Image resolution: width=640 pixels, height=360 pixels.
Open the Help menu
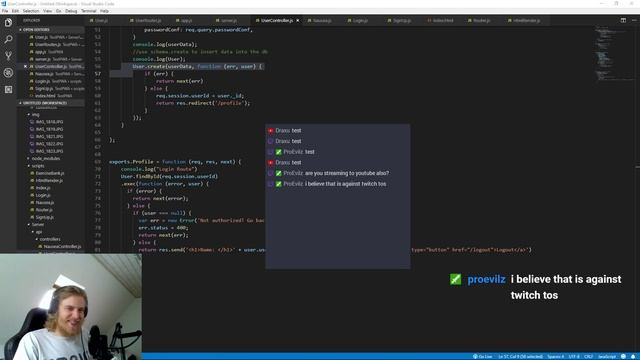[104, 11]
